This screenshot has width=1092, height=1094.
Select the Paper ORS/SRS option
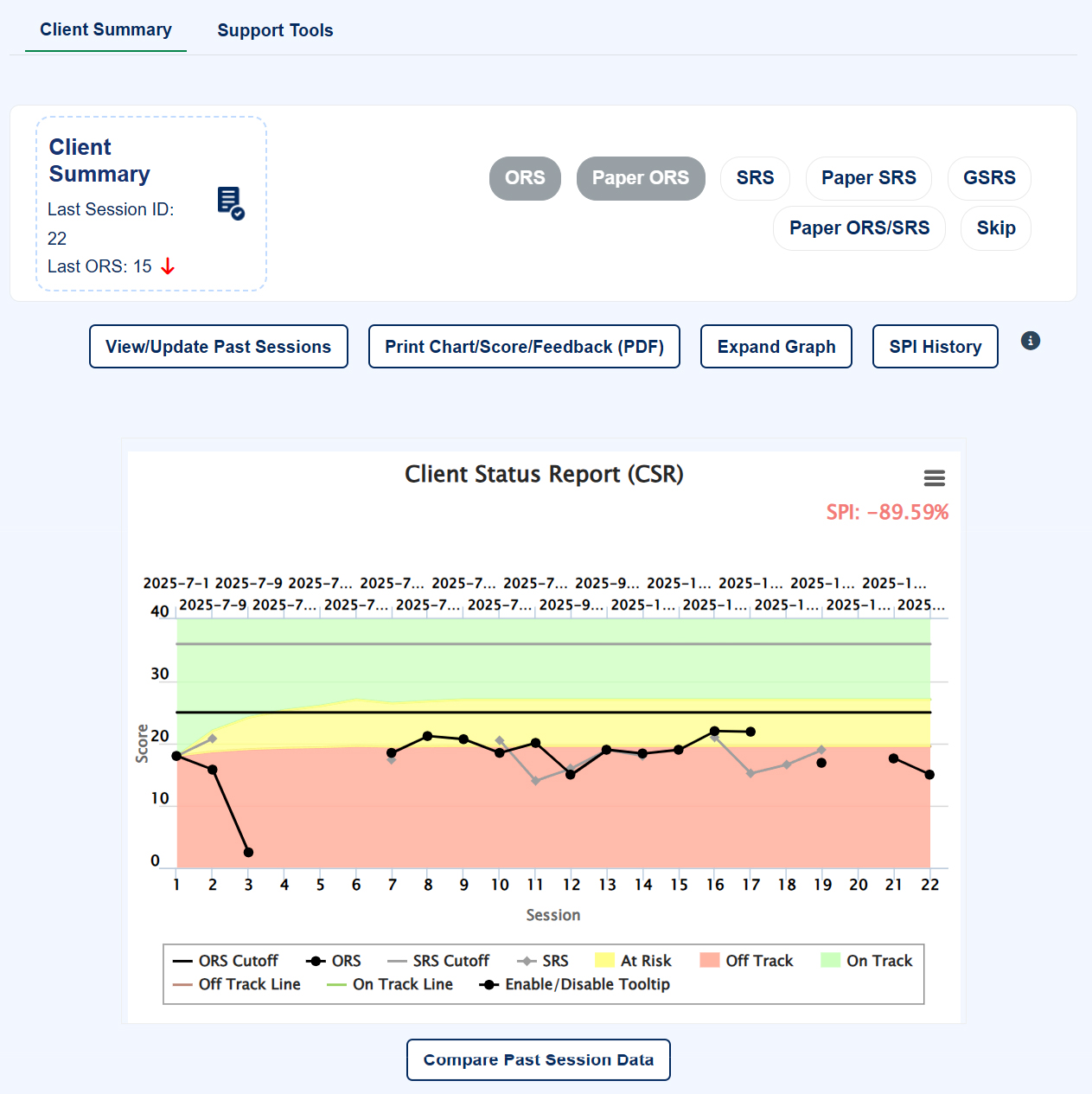coord(859,228)
